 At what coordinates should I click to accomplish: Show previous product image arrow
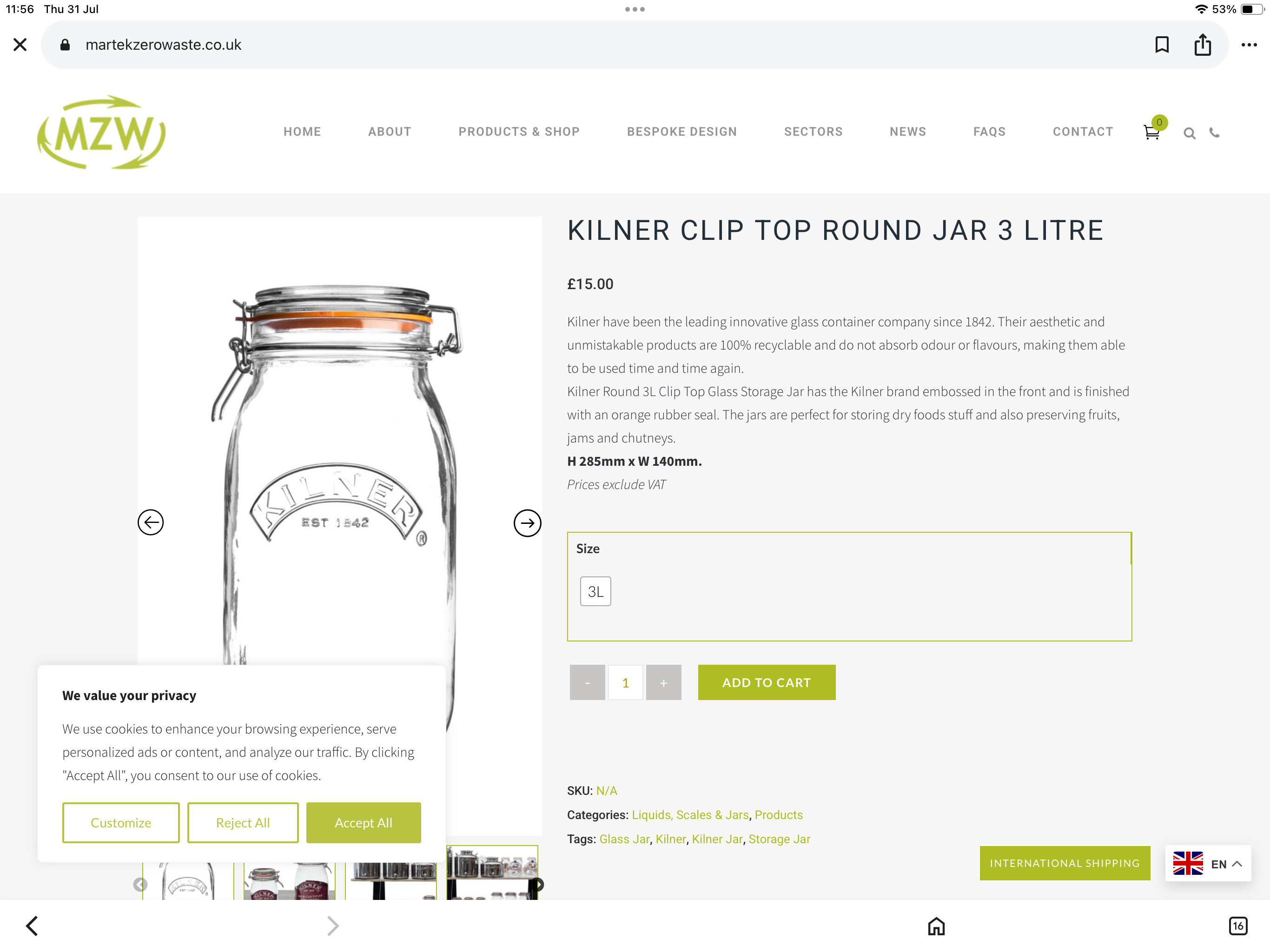151,522
